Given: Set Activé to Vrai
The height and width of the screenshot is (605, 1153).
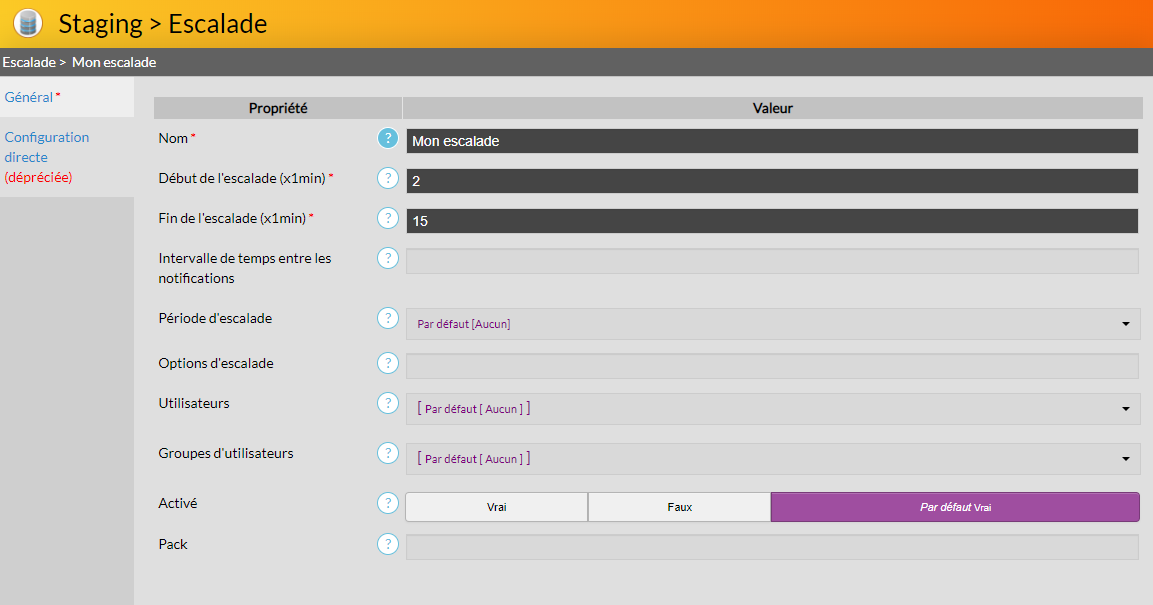Looking at the screenshot, I should pyautogui.click(x=496, y=507).
